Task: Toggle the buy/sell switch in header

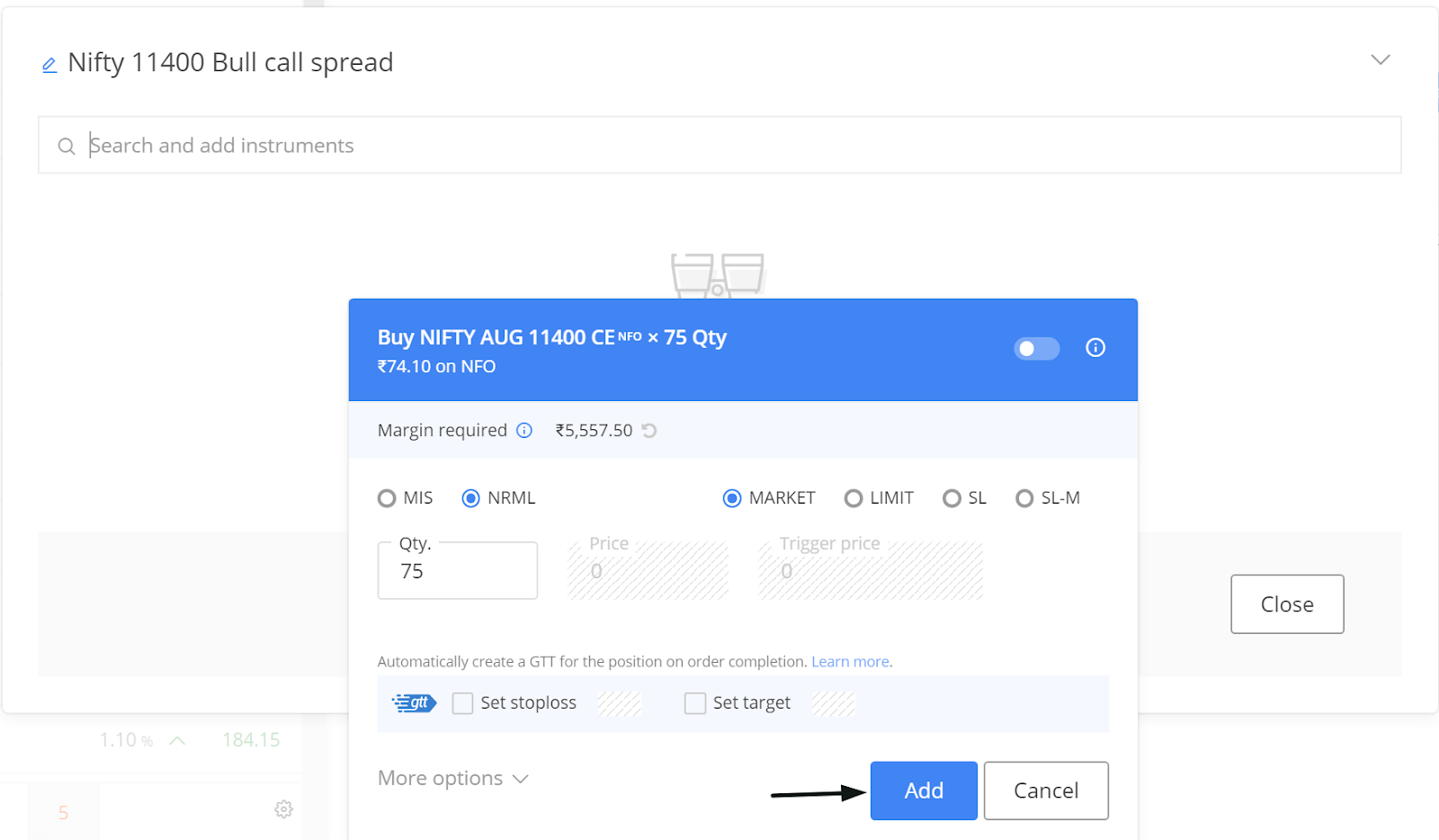Action: [x=1036, y=348]
